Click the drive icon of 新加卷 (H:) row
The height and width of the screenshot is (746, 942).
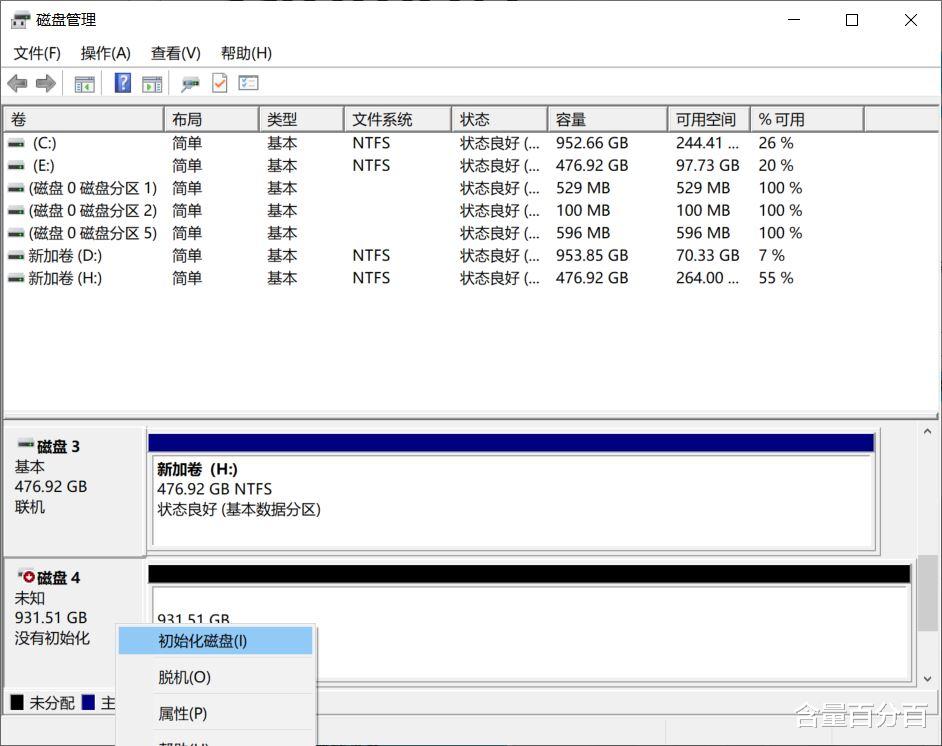coord(17,279)
